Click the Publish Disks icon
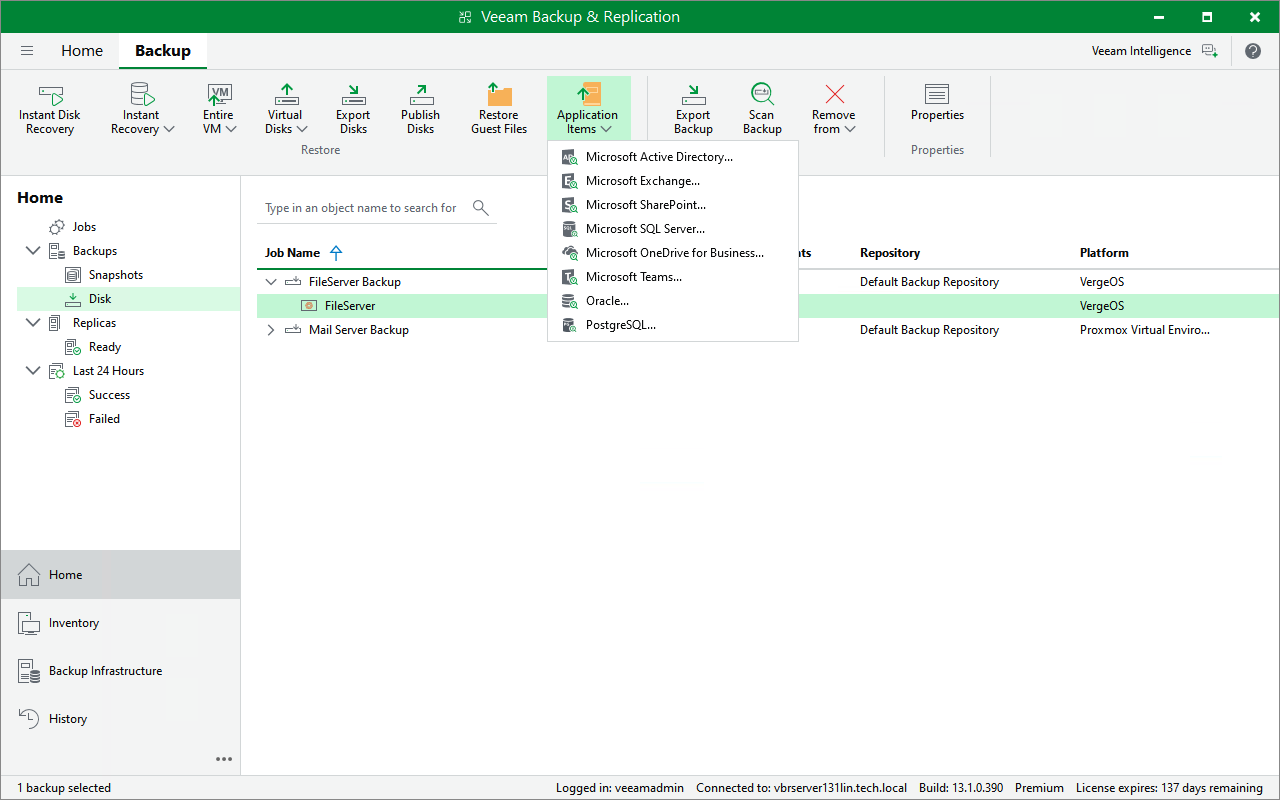 click(421, 95)
